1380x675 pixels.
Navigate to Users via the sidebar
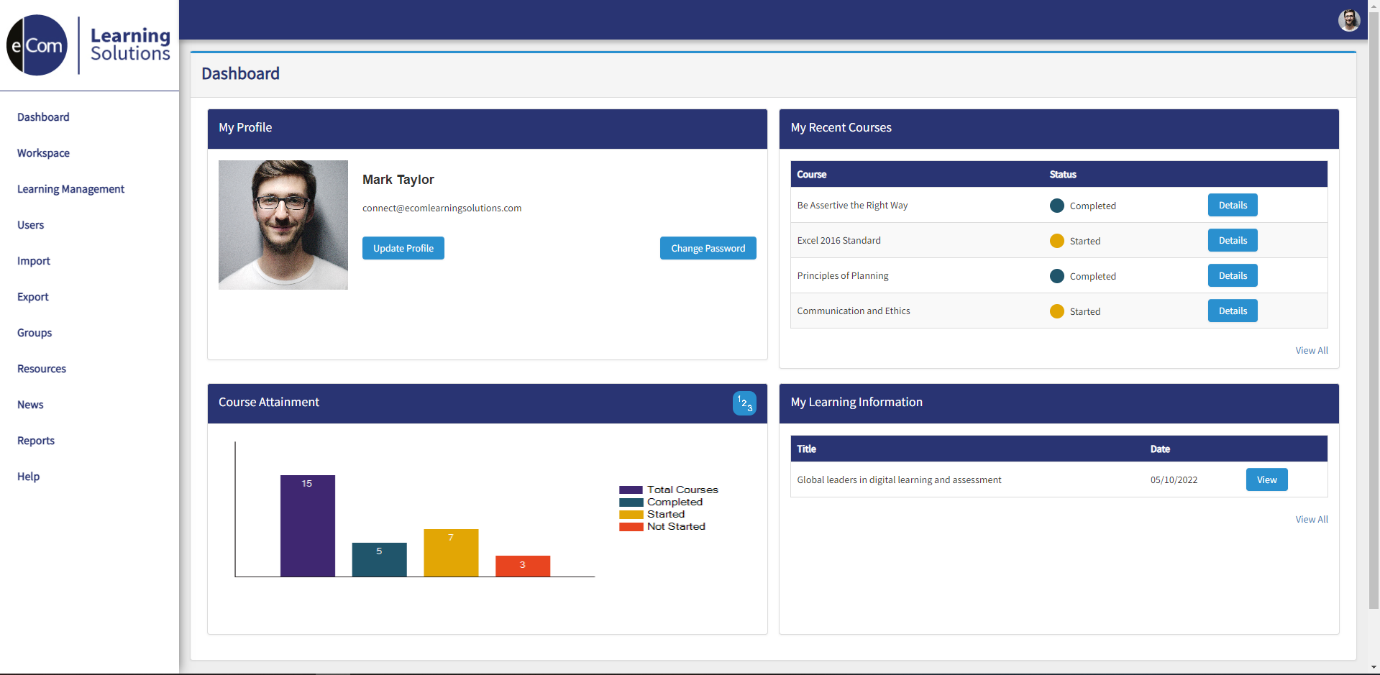(29, 225)
